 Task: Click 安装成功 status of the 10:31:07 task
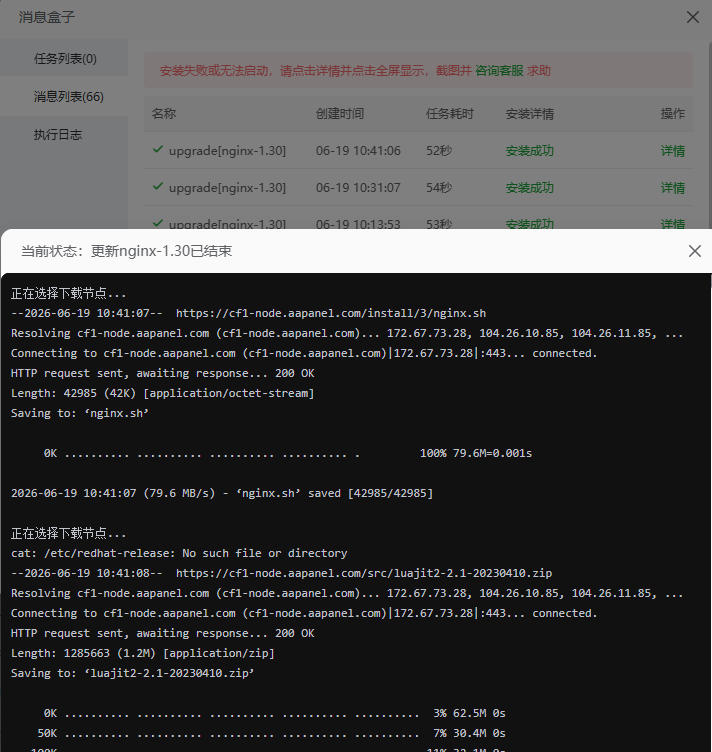529,188
